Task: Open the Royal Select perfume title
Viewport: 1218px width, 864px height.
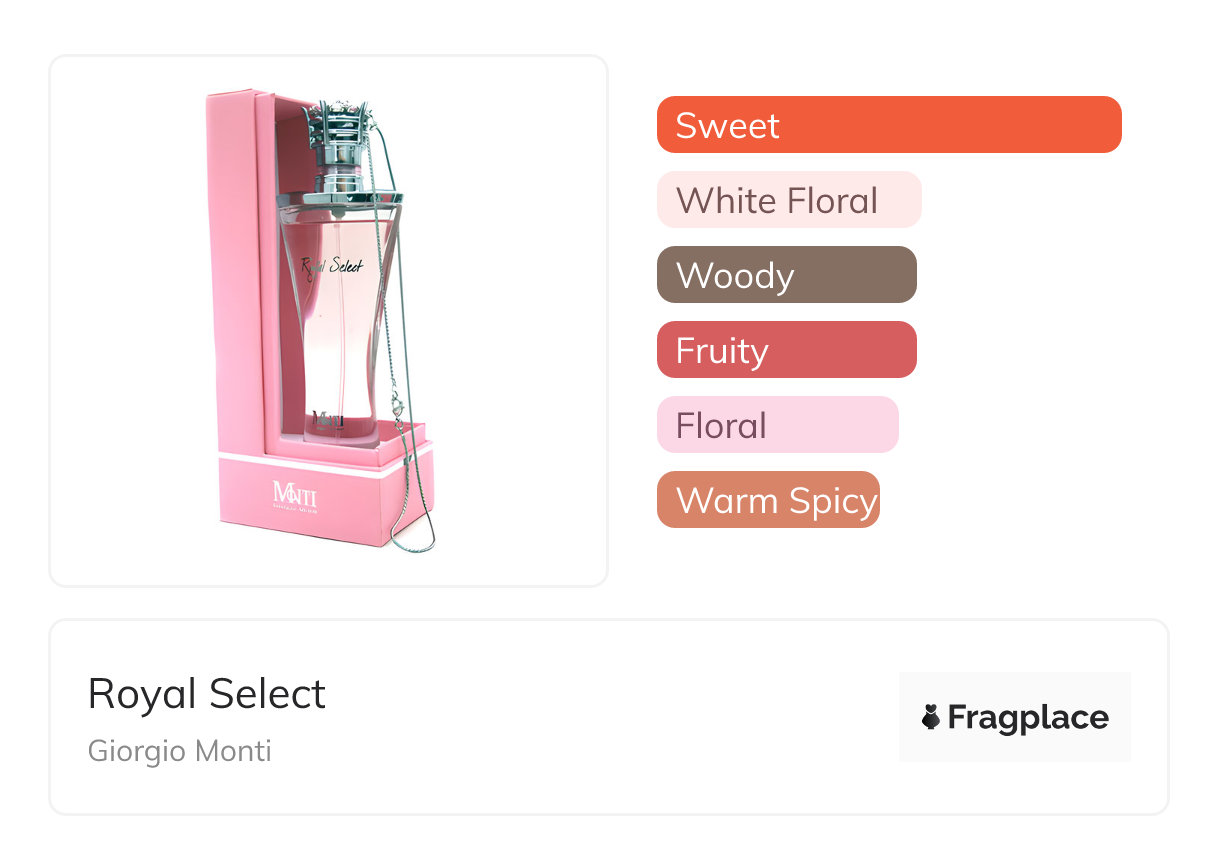Action: click(x=207, y=694)
